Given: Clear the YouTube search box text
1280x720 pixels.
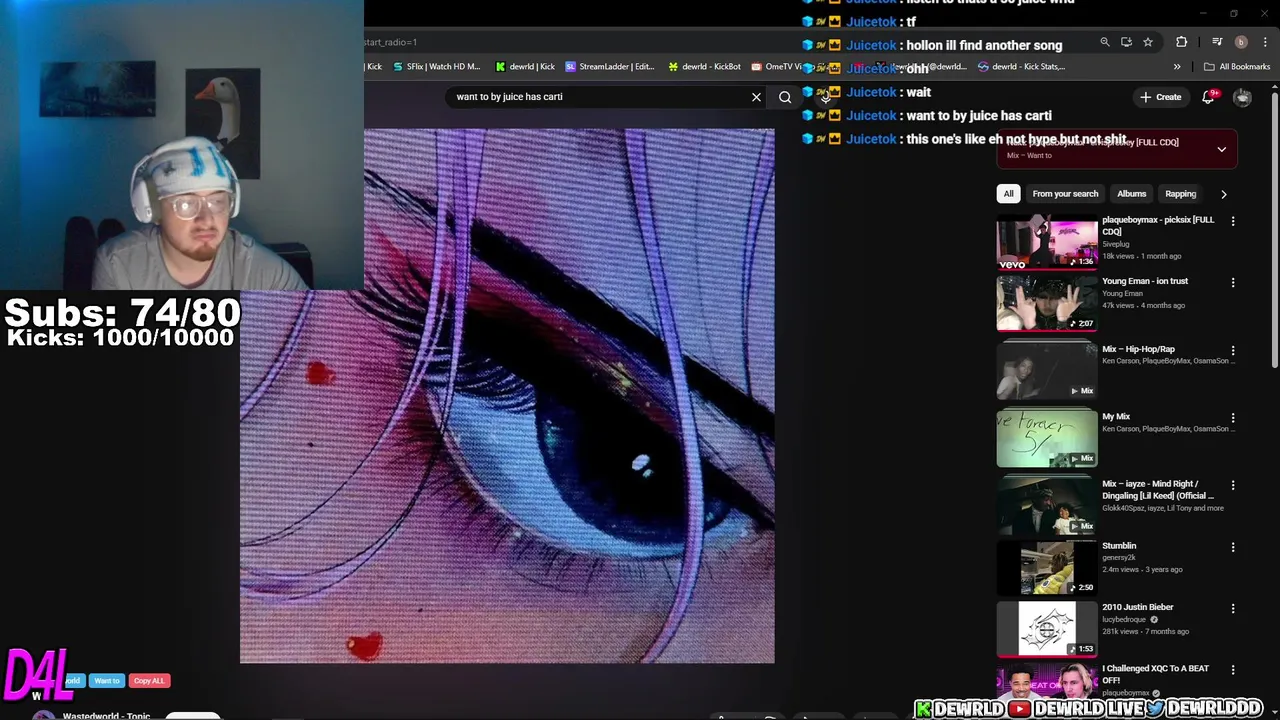Looking at the screenshot, I should 756,97.
